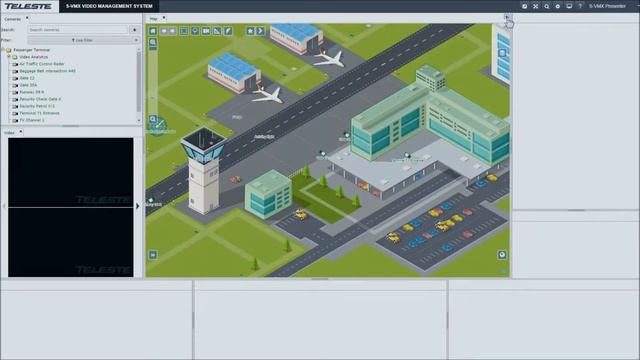Select the Runway camera entry
640x360 pixels.
pyautogui.click(x=32, y=92)
